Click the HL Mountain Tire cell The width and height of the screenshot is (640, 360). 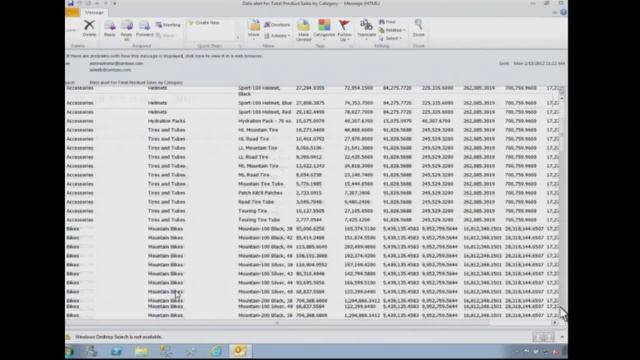click(x=258, y=130)
